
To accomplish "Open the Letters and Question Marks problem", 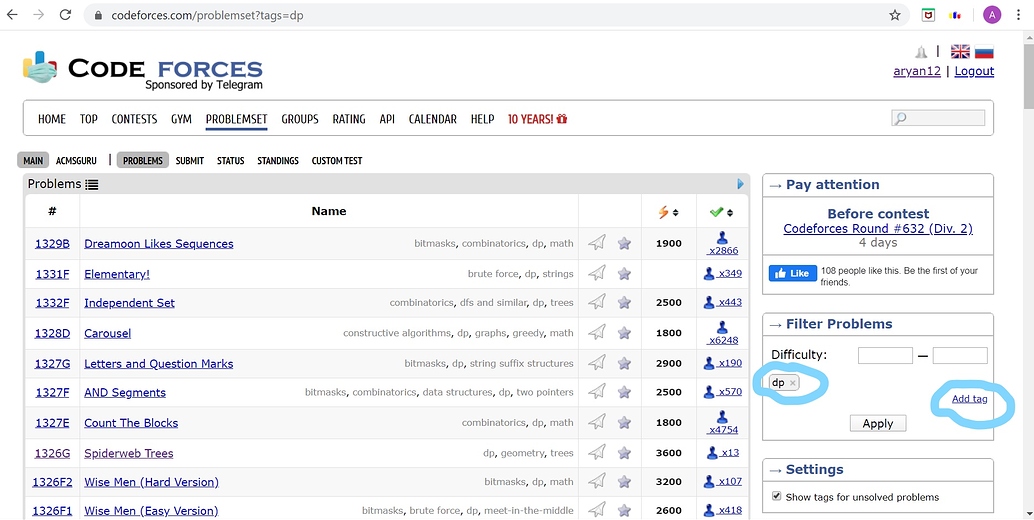I will coord(158,364).
